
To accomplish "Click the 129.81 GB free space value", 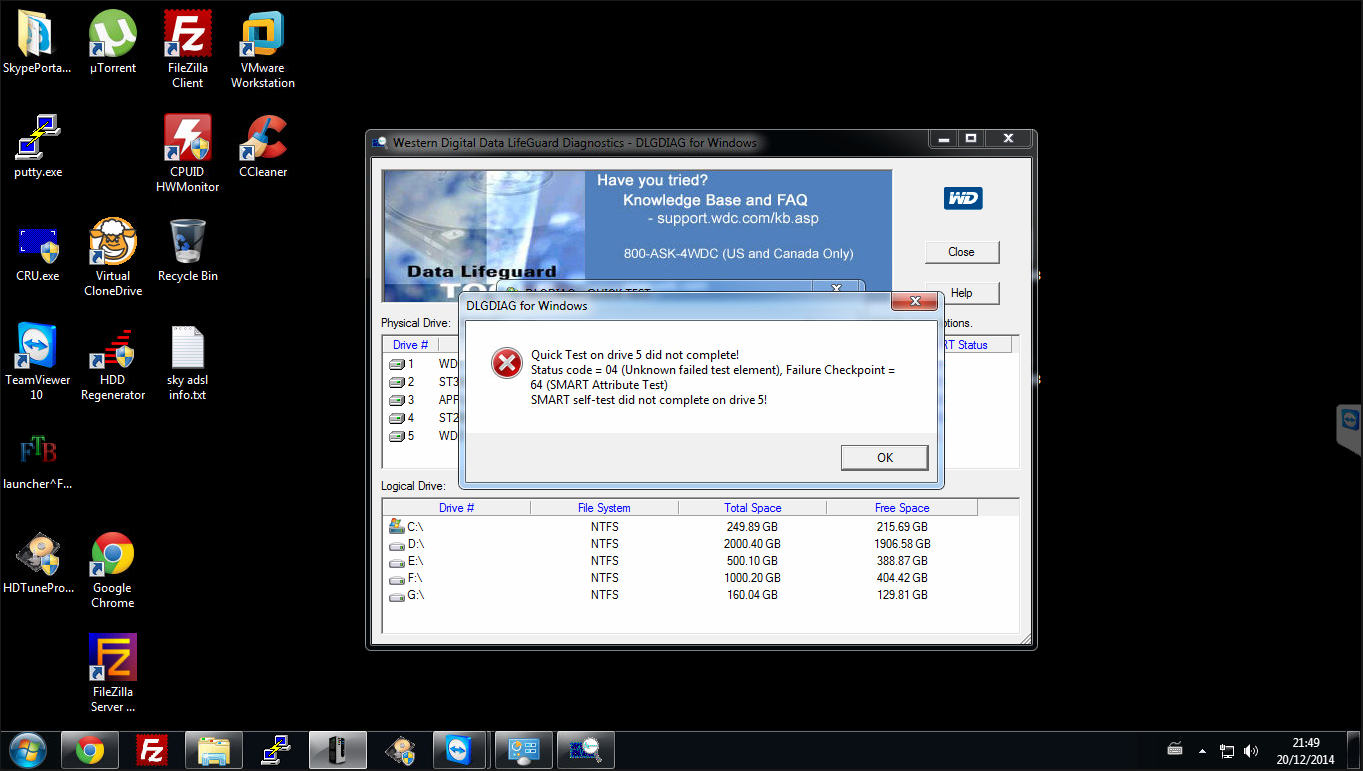I will pyautogui.click(x=901, y=595).
